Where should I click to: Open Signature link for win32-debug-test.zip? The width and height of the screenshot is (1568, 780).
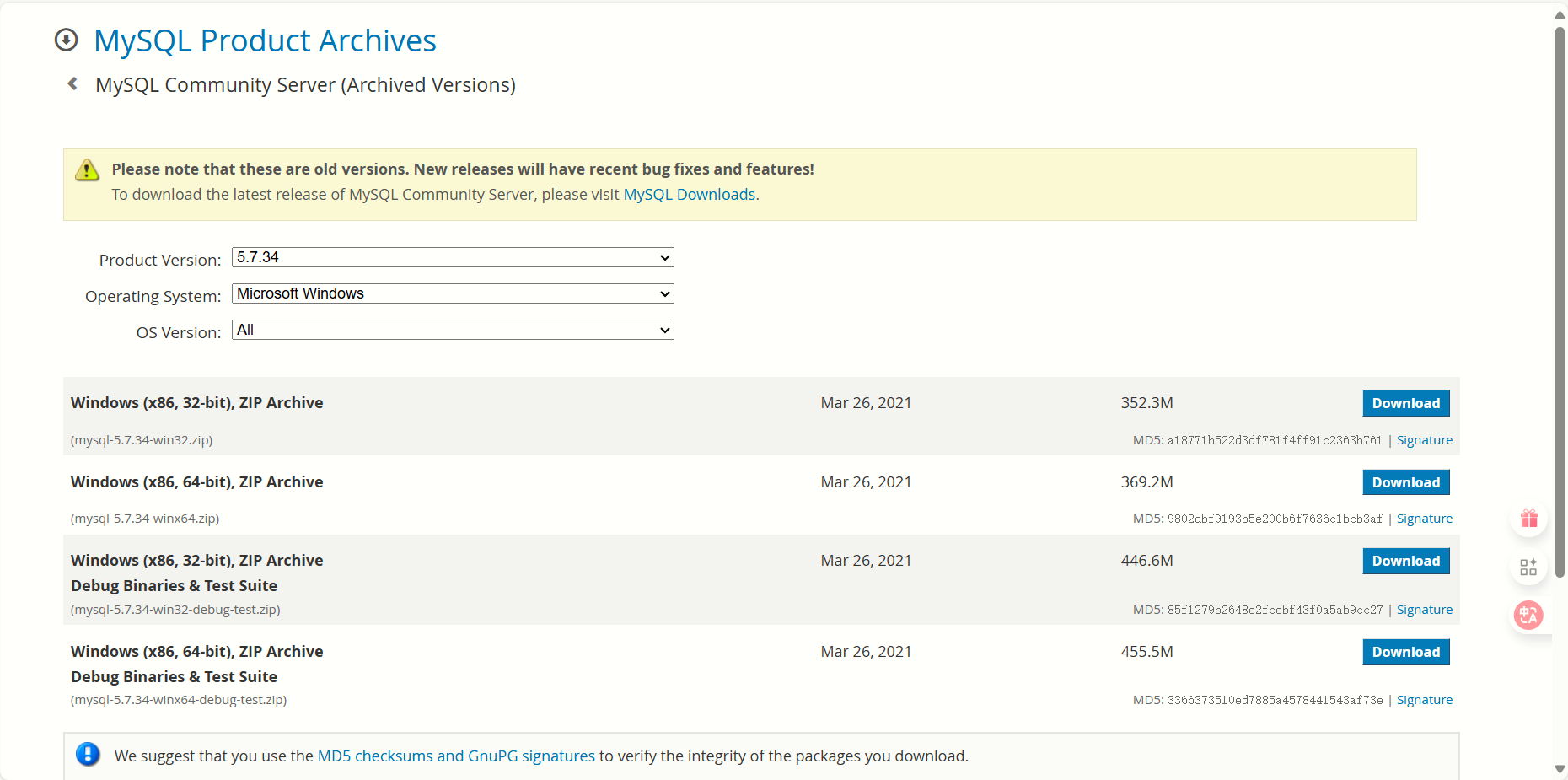[1425, 610]
